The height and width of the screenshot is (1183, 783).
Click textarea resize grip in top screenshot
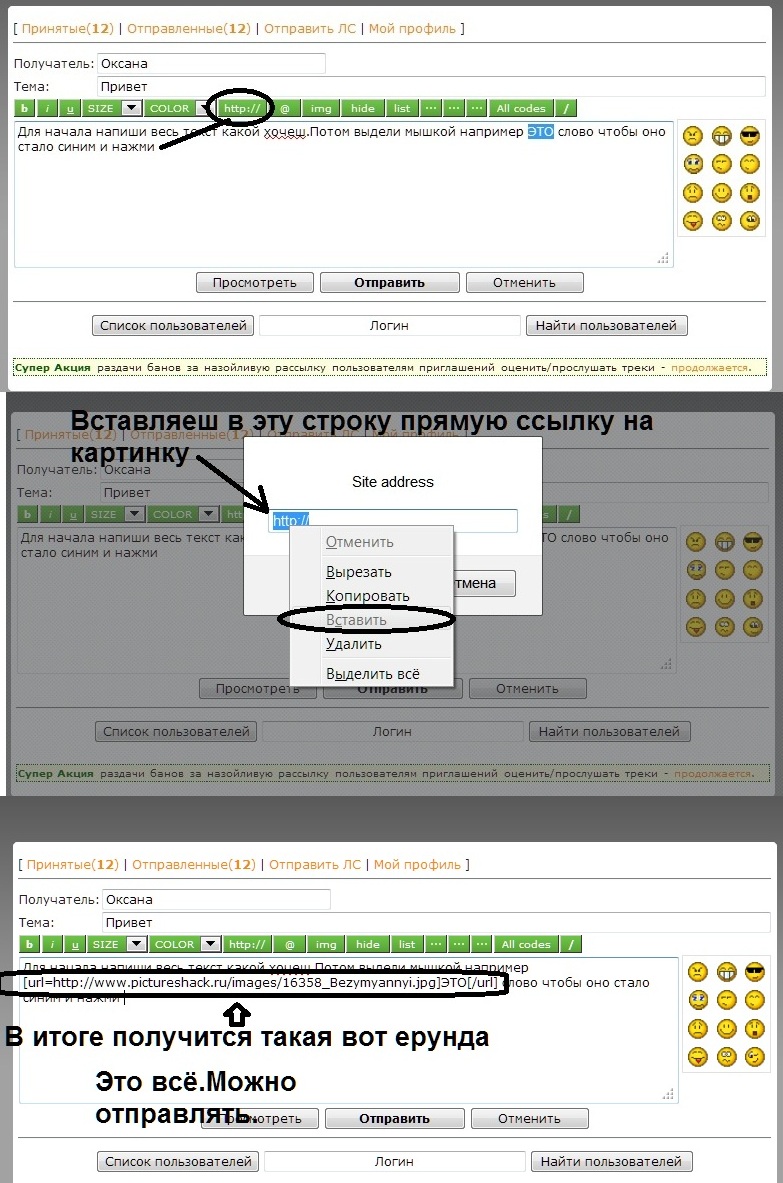tap(663, 258)
